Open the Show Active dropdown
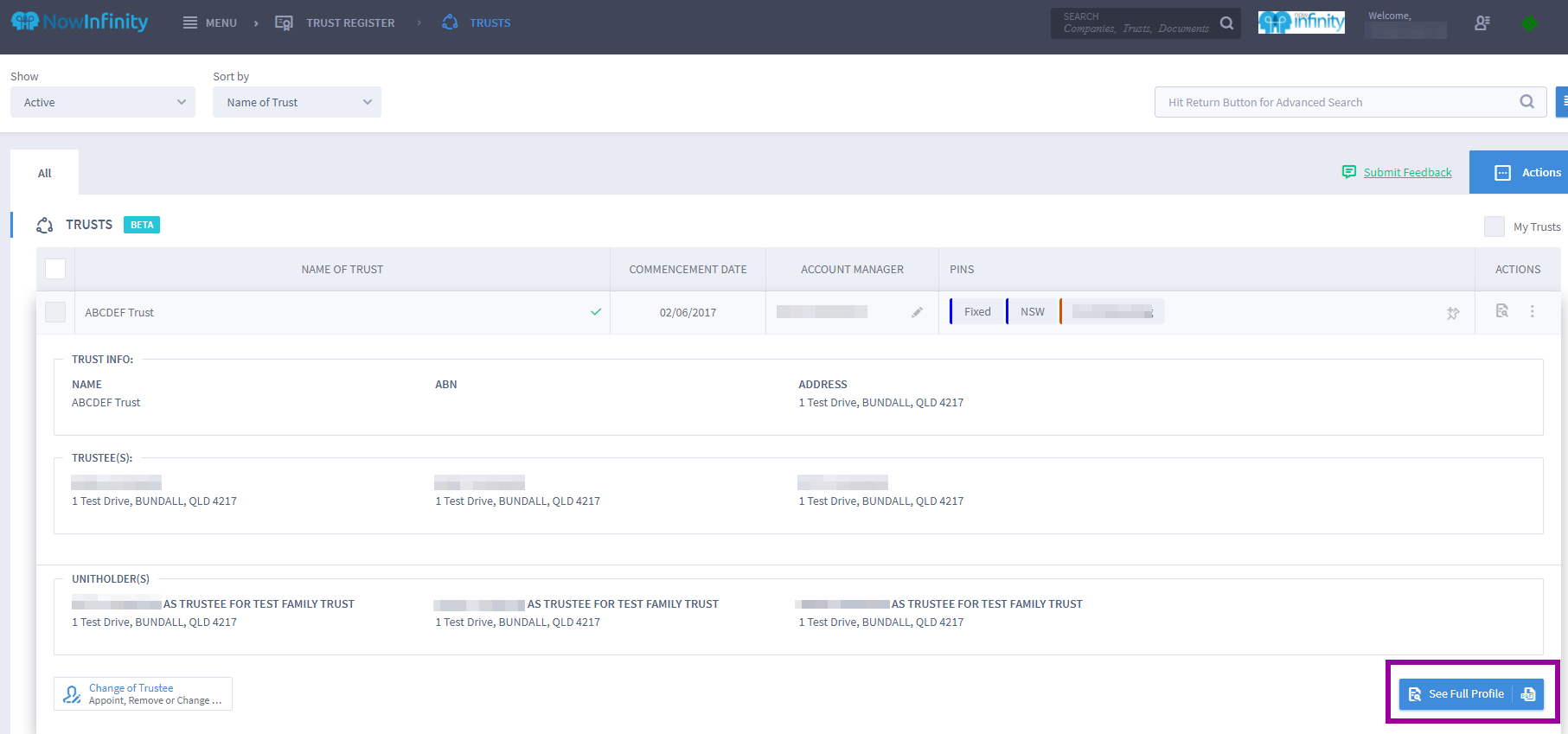The height and width of the screenshot is (734, 1568). (103, 102)
